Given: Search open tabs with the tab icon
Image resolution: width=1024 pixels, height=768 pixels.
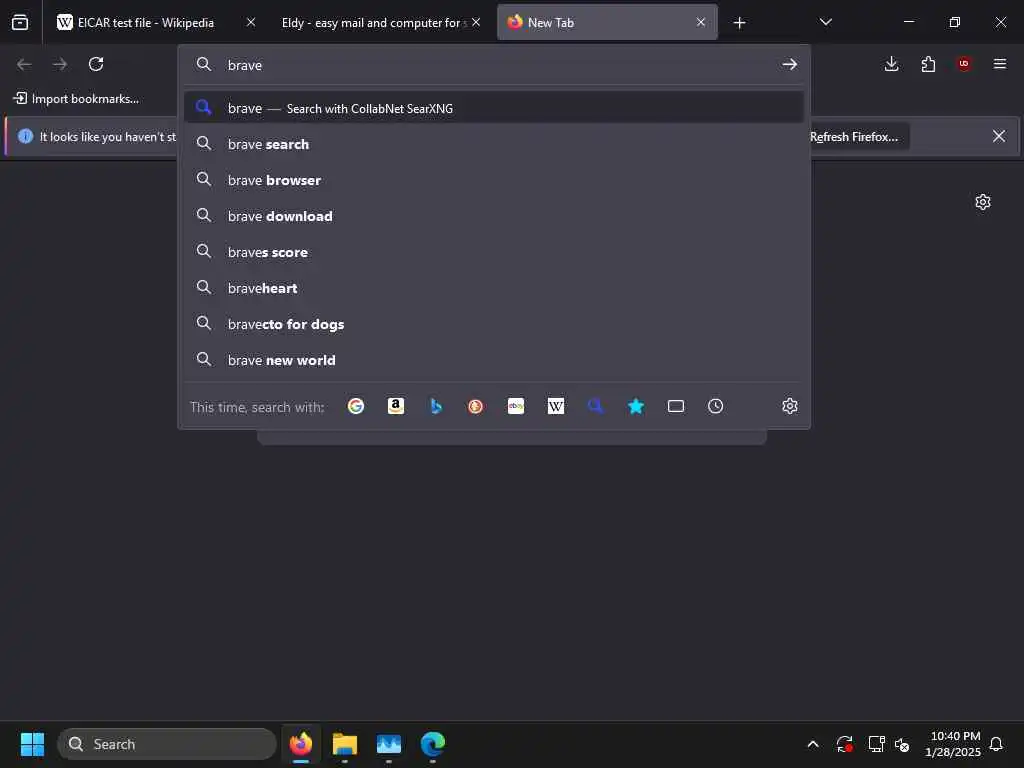Looking at the screenshot, I should [676, 406].
